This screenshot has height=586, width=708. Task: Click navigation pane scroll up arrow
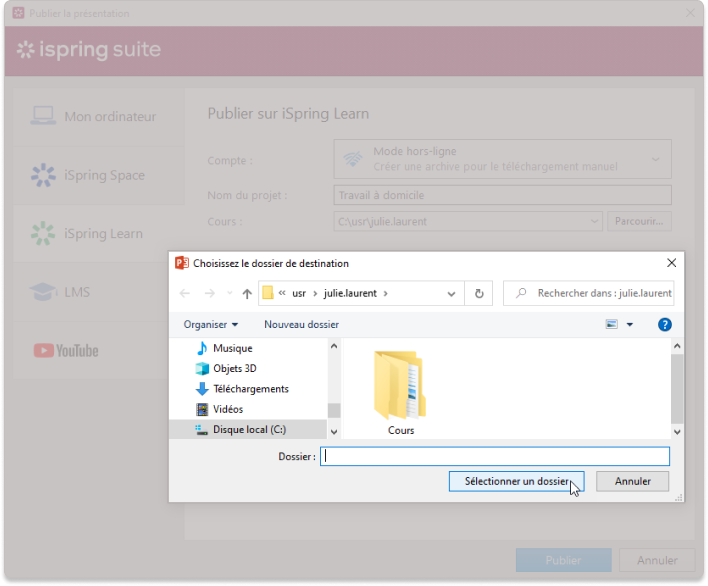[334, 346]
